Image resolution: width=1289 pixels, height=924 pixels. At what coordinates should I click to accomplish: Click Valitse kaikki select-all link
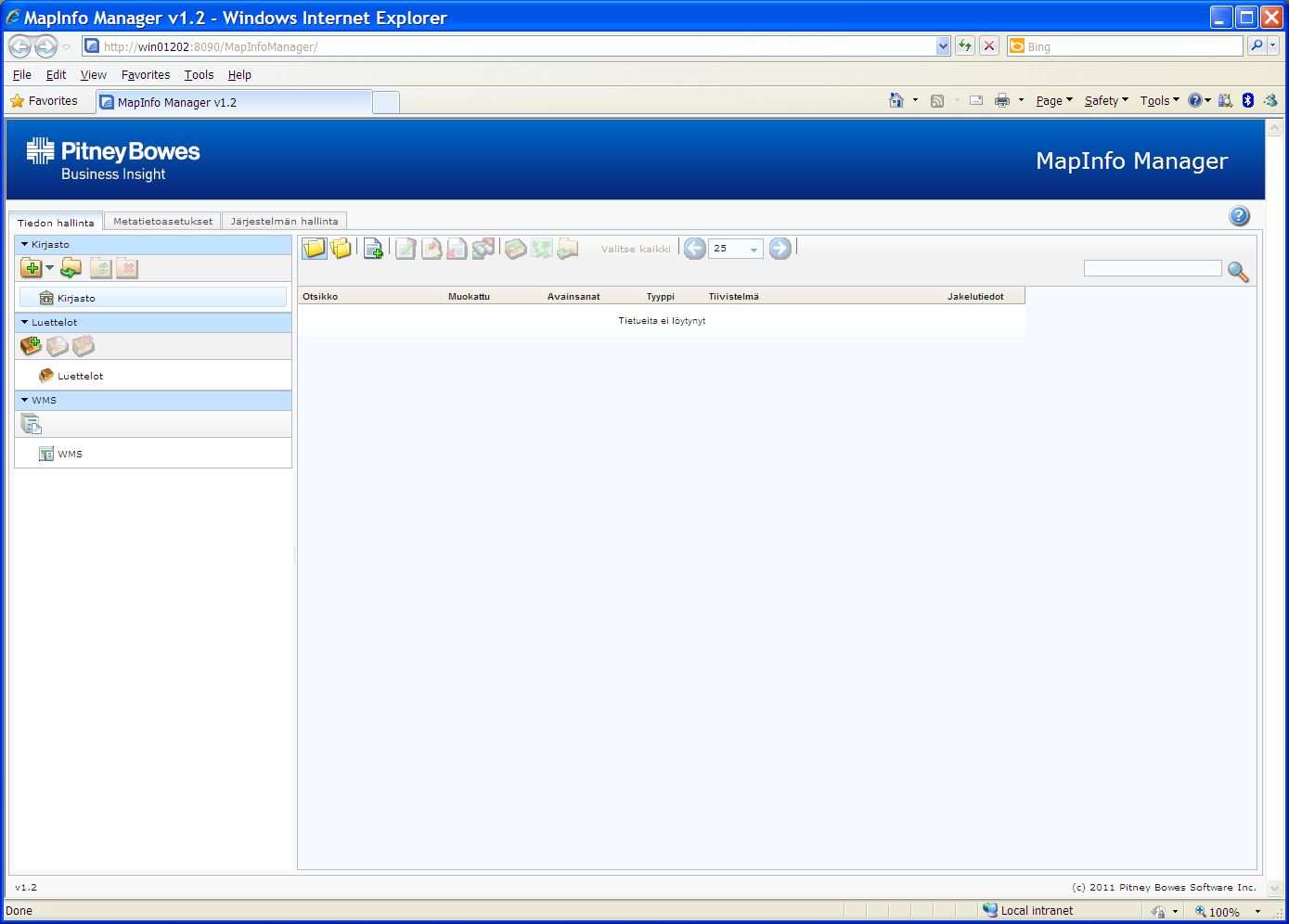point(636,249)
